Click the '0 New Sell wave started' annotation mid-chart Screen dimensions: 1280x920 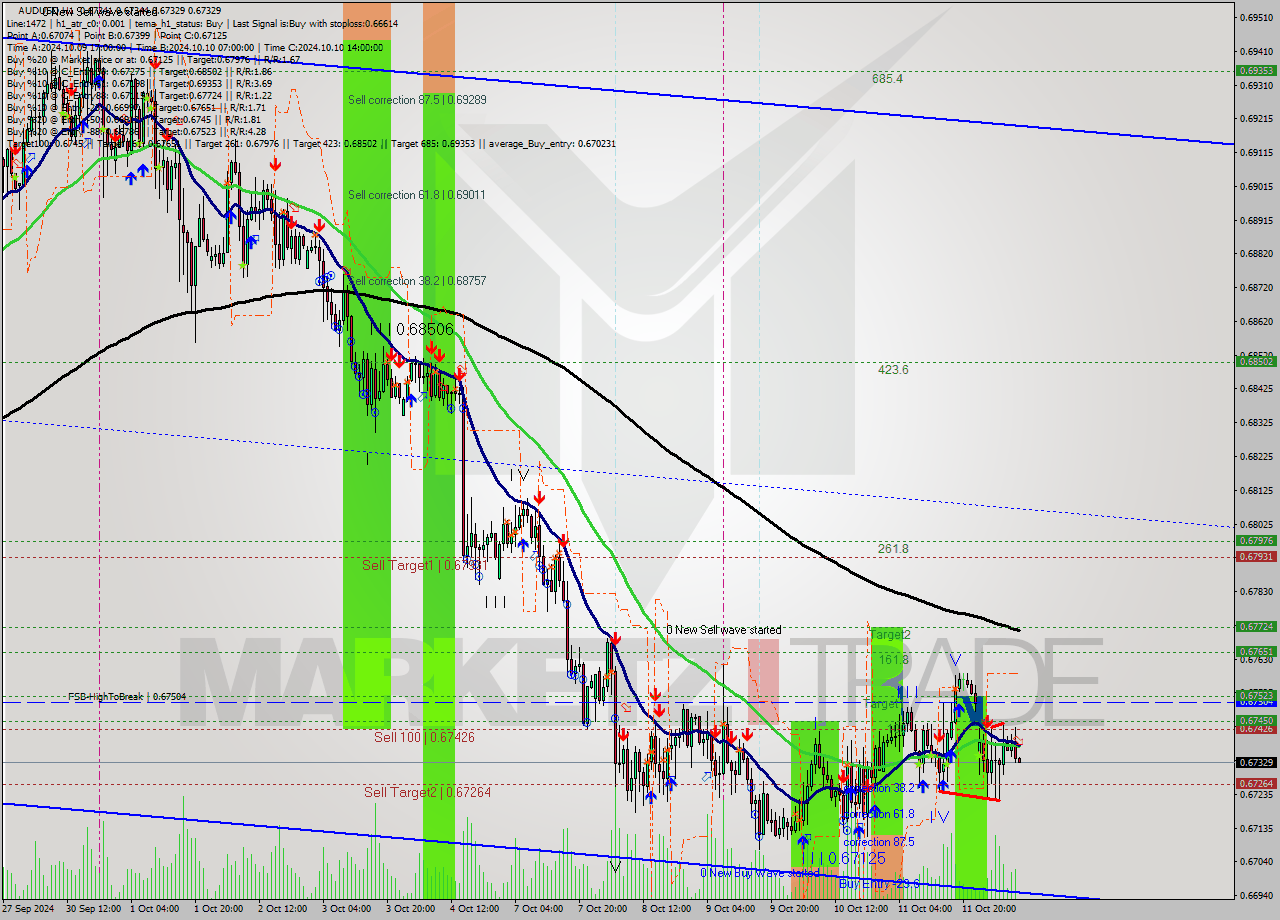(x=724, y=630)
